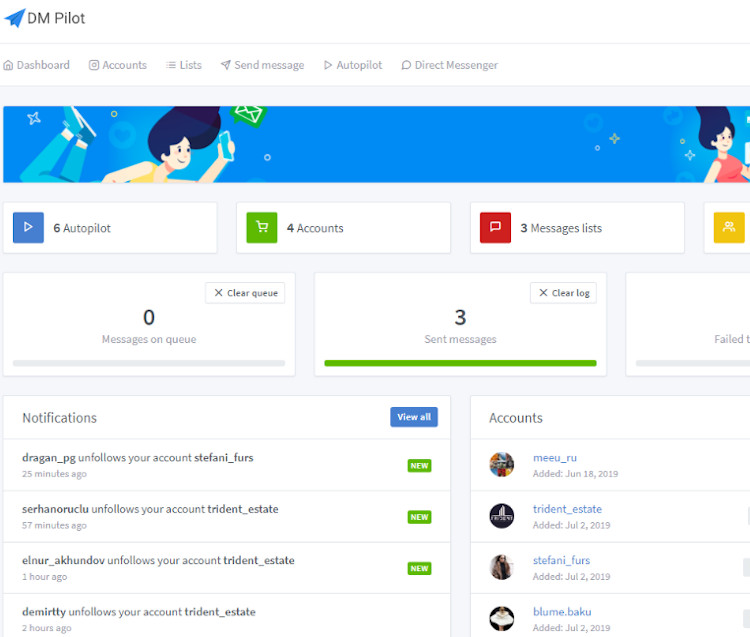Image resolution: width=750 pixels, height=637 pixels.
Task: Click the Sent messages label
Action: 460,339
